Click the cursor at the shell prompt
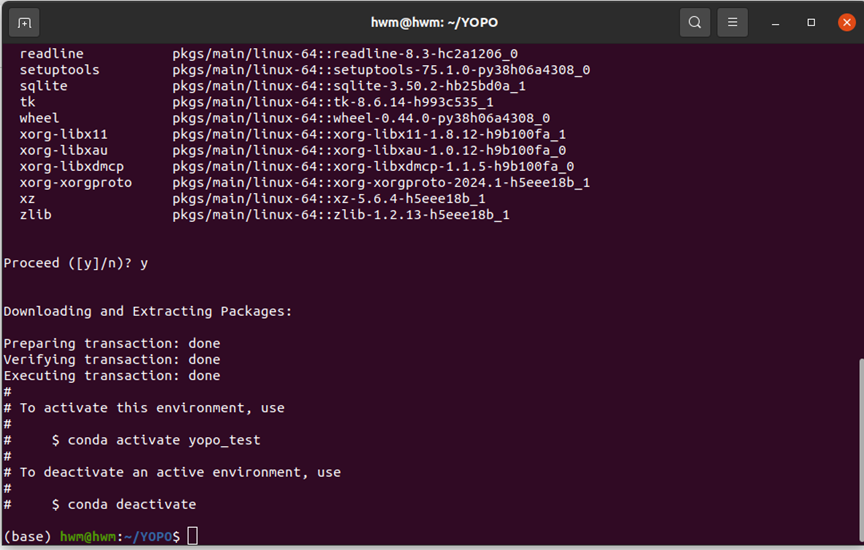Image resolution: width=864 pixels, height=550 pixels. click(x=192, y=536)
